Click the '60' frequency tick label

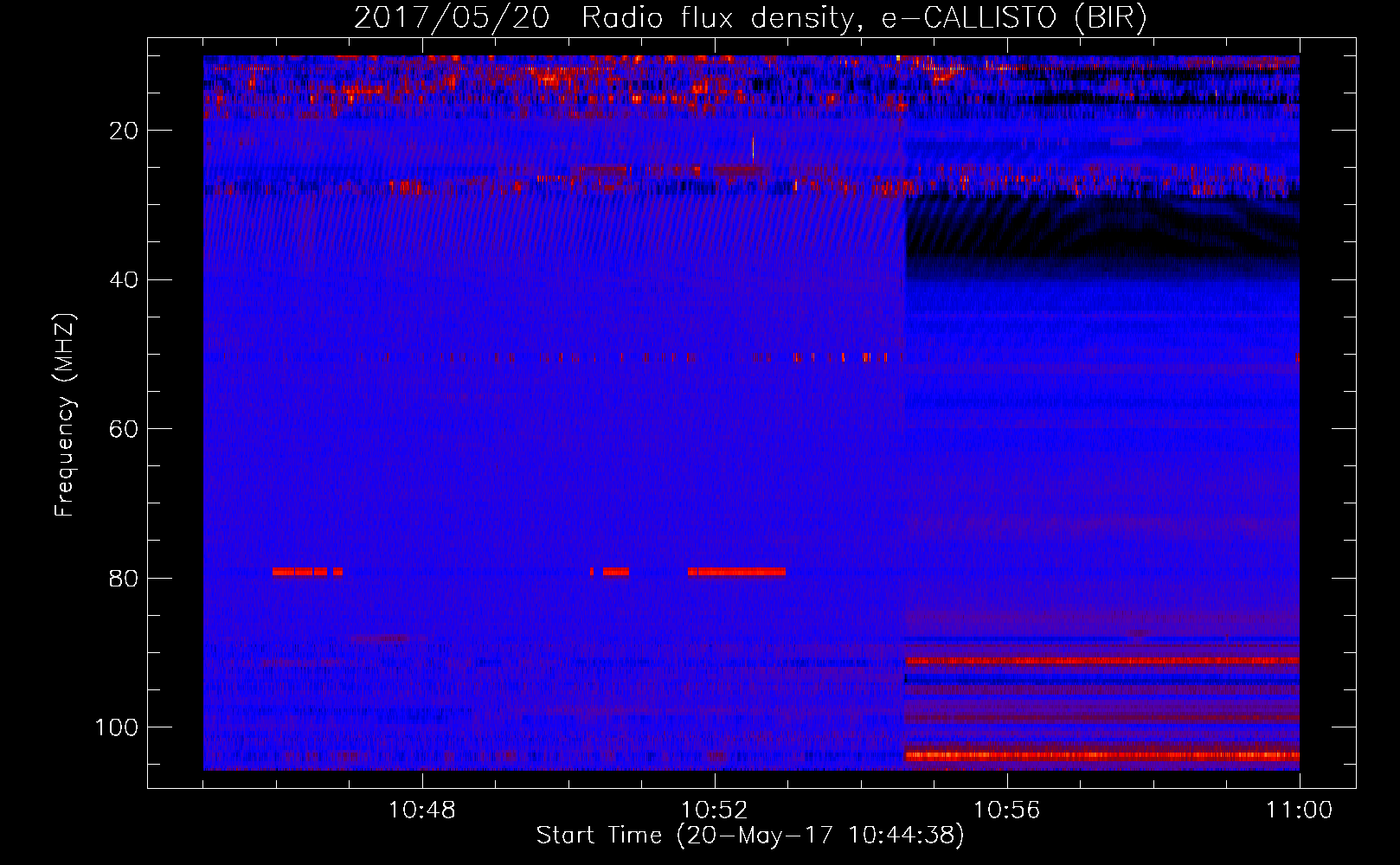click(x=124, y=429)
